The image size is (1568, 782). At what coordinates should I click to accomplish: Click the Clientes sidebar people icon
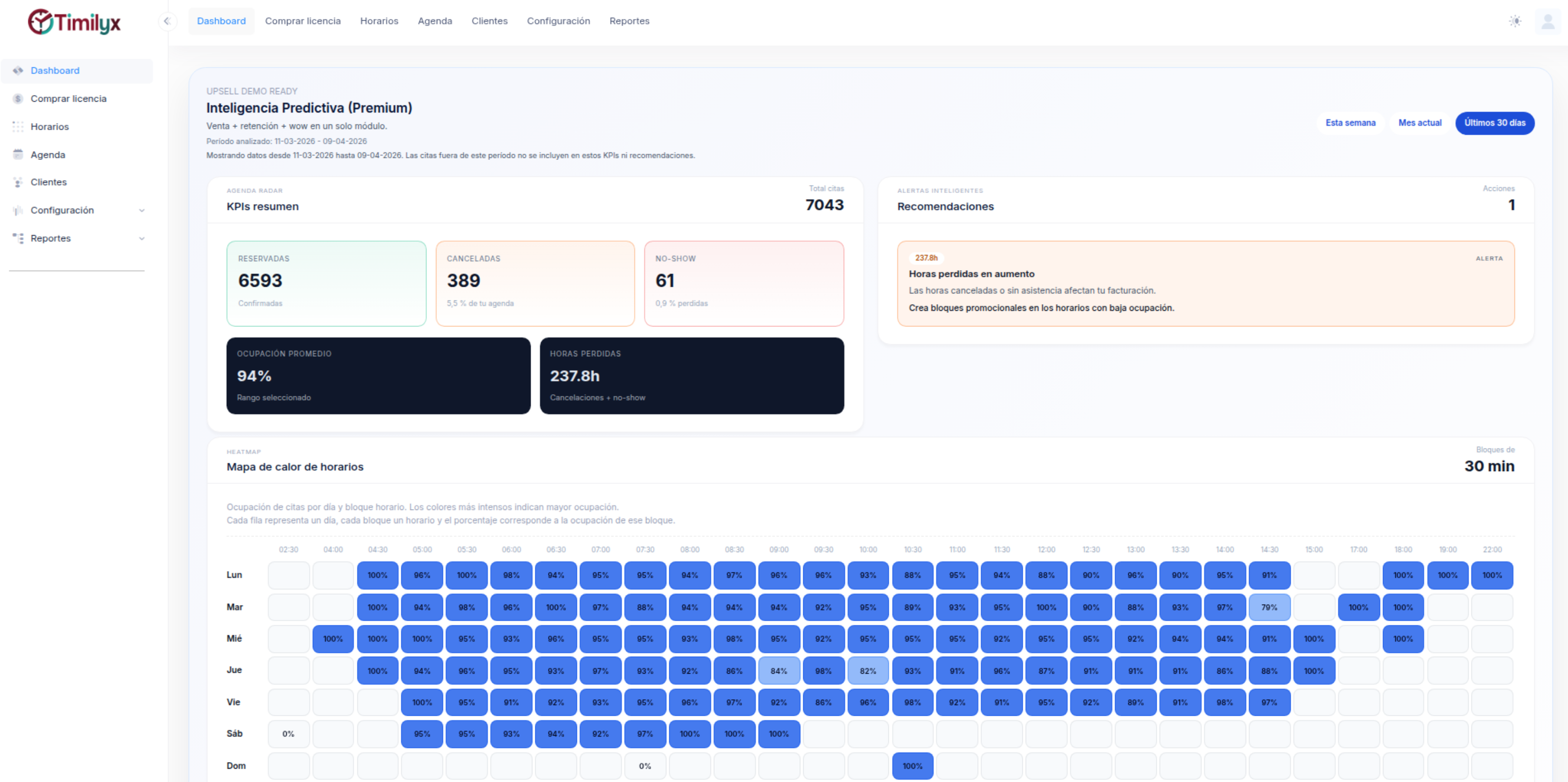(18, 182)
